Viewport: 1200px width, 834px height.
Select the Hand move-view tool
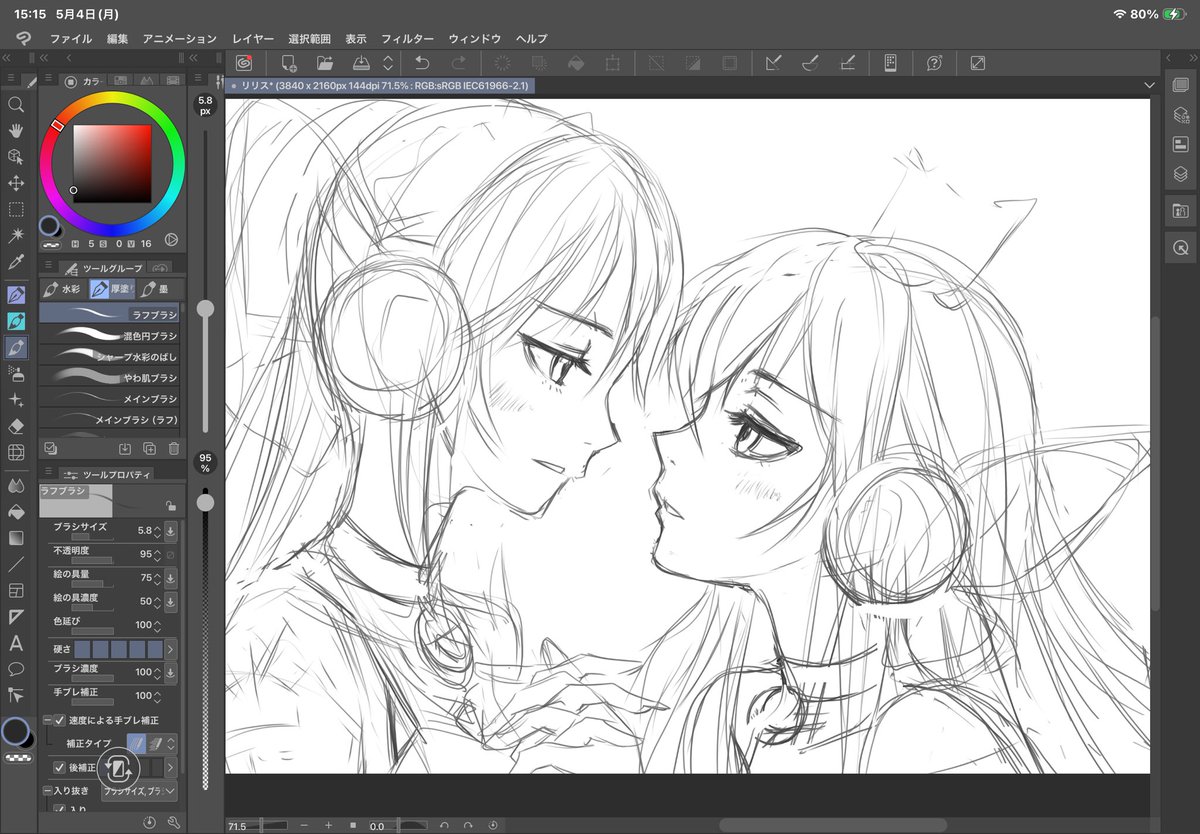pyautogui.click(x=16, y=131)
